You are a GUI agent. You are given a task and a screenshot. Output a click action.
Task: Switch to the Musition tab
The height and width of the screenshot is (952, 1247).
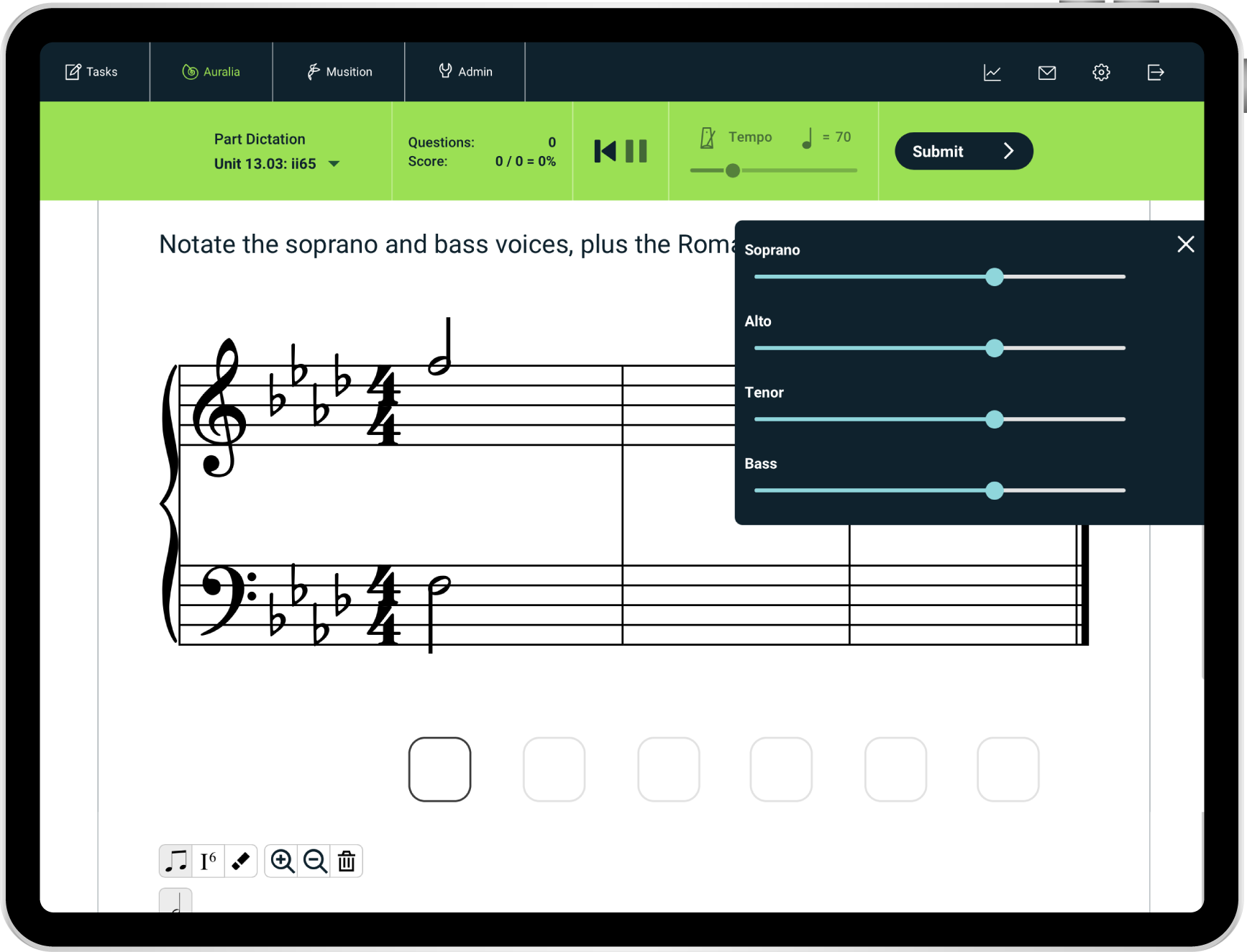(x=339, y=72)
